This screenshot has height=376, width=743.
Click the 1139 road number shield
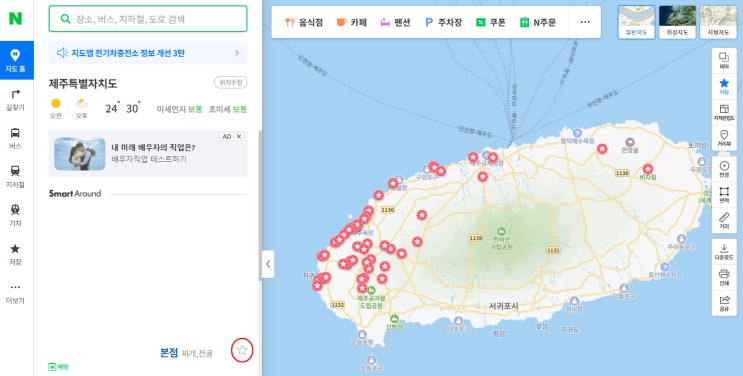(476, 238)
